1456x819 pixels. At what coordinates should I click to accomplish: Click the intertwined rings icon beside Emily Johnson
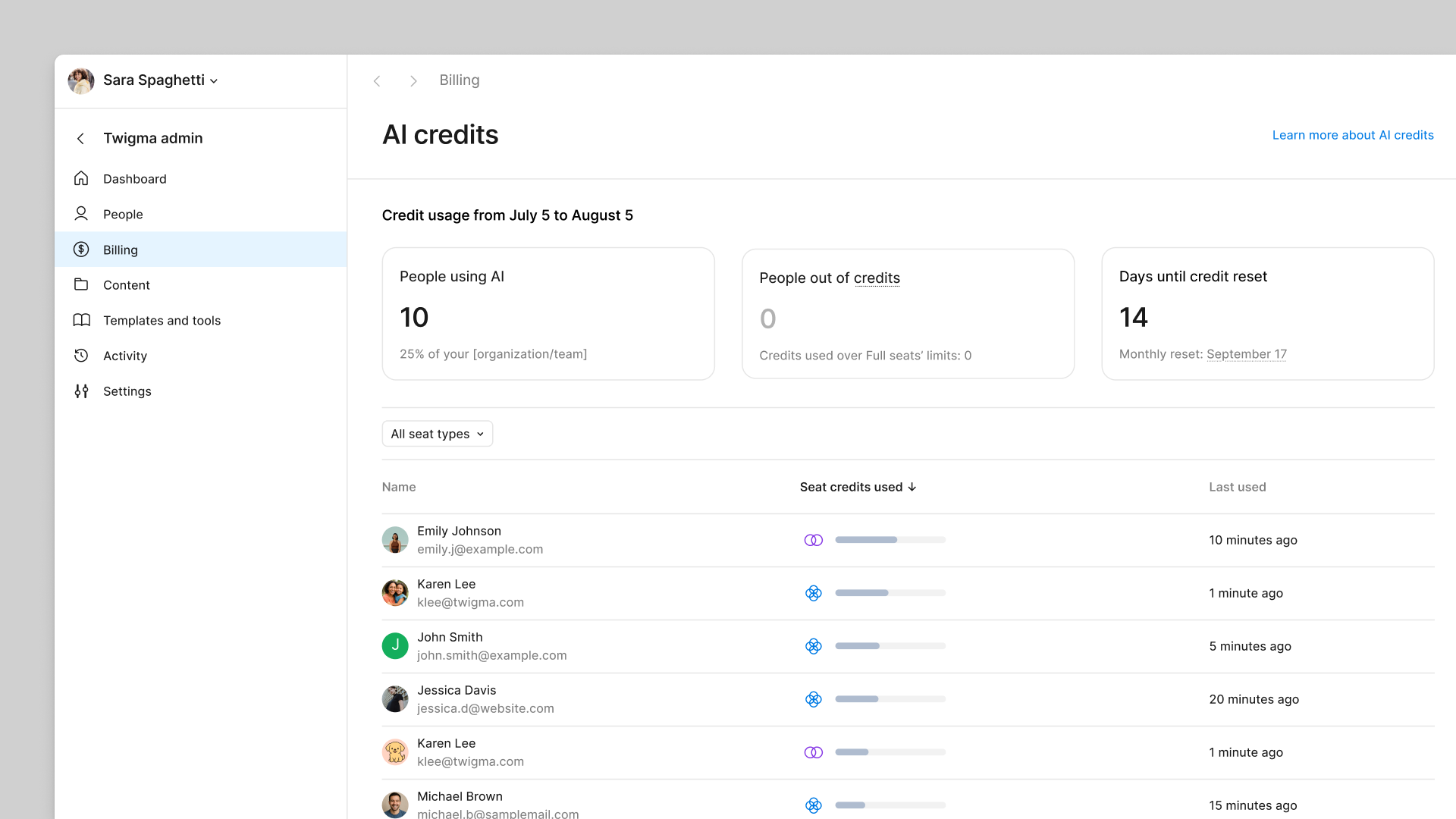[x=814, y=540]
